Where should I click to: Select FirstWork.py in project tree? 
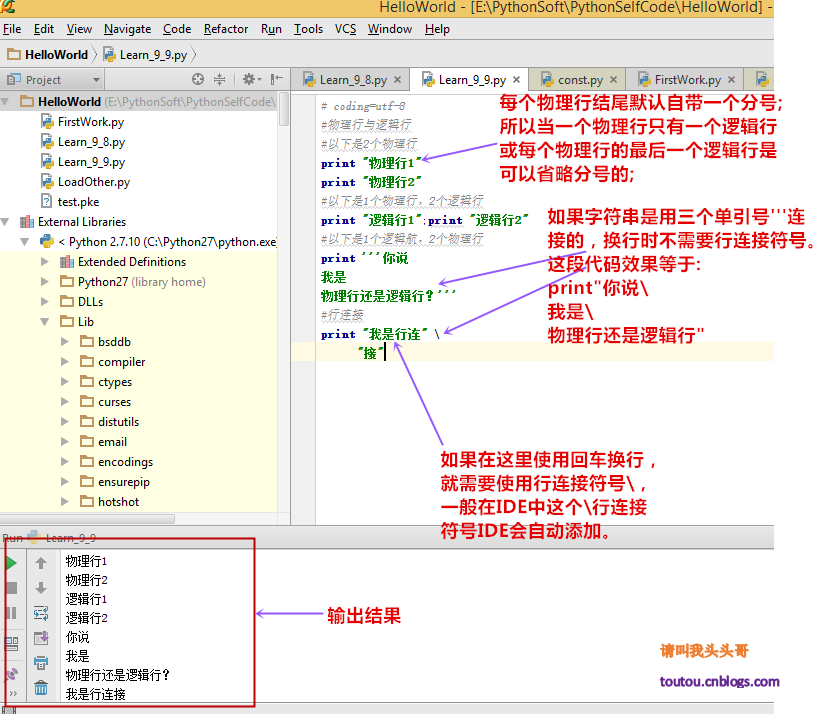(x=83, y=122)
